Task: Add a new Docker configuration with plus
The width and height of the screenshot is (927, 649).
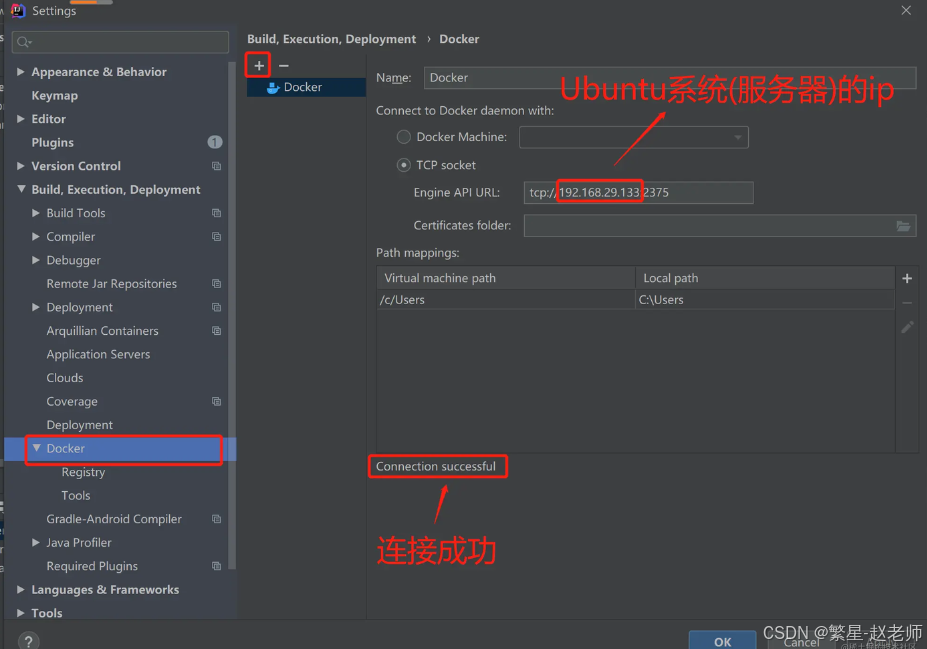Action: (258, 66)
